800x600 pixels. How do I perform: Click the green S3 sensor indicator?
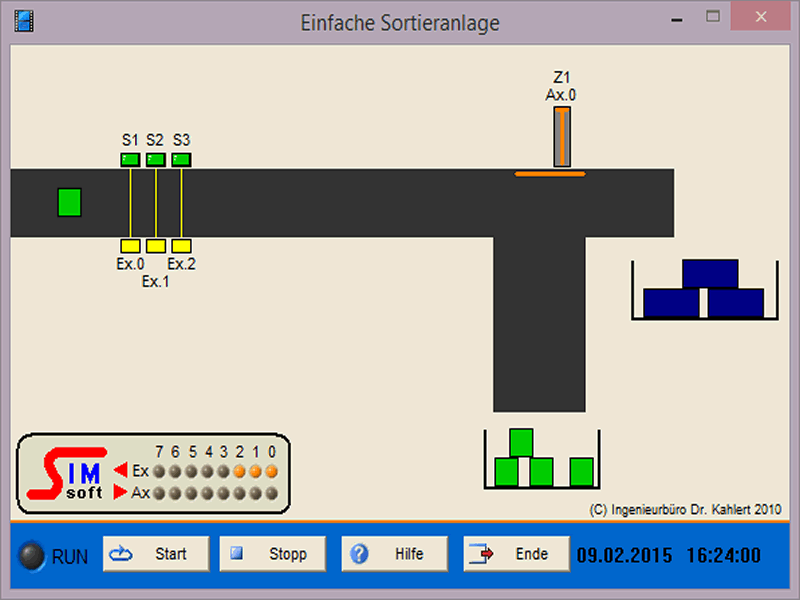(181, 159)
